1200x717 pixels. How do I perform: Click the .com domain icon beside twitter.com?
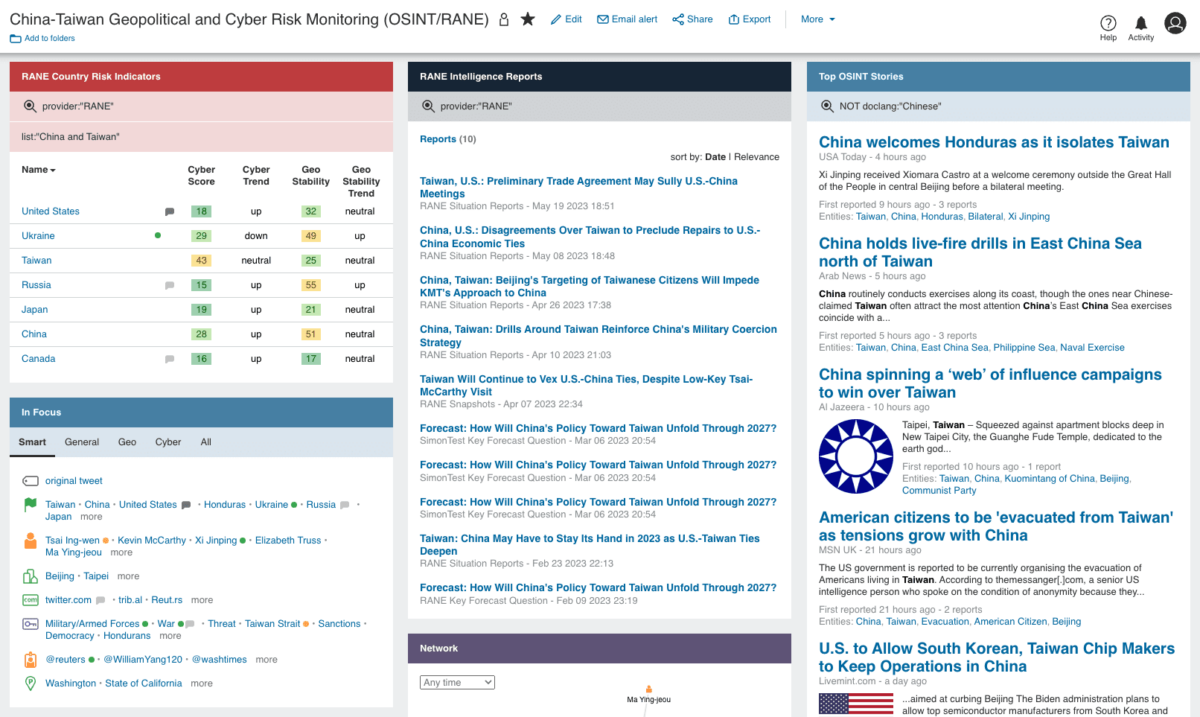coord(30,600)
